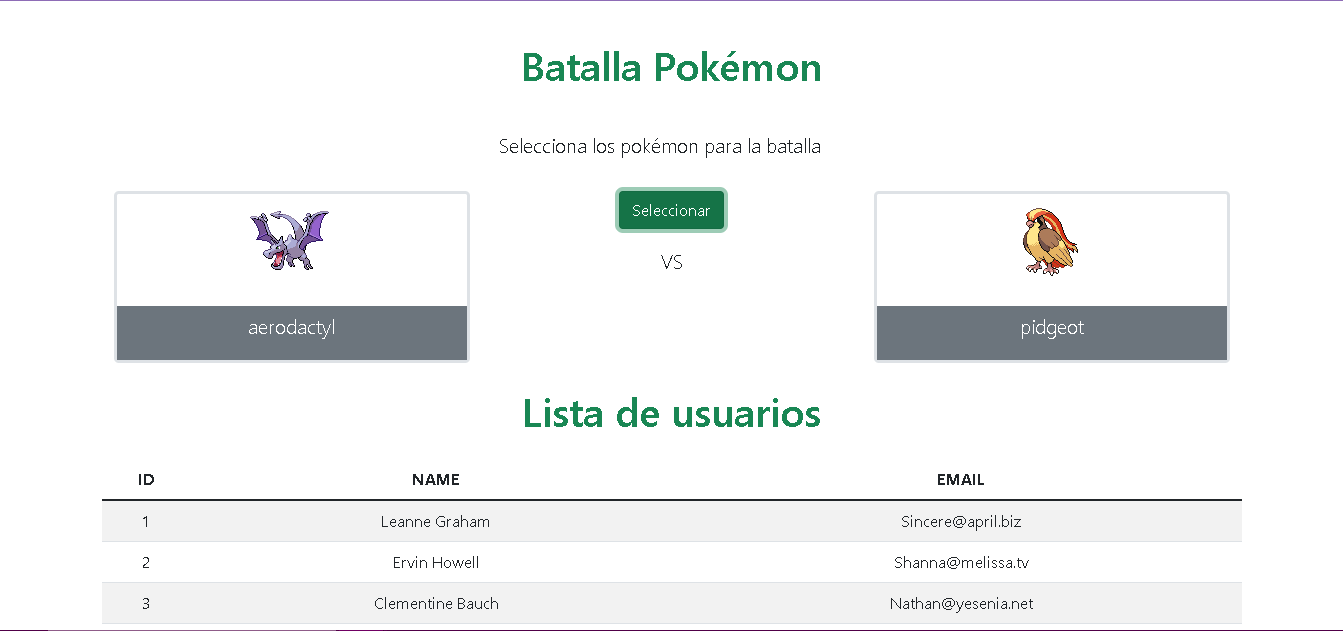Select the Clementine Bauch name cell
The image size is (1343, 631).
click(436, 603)
